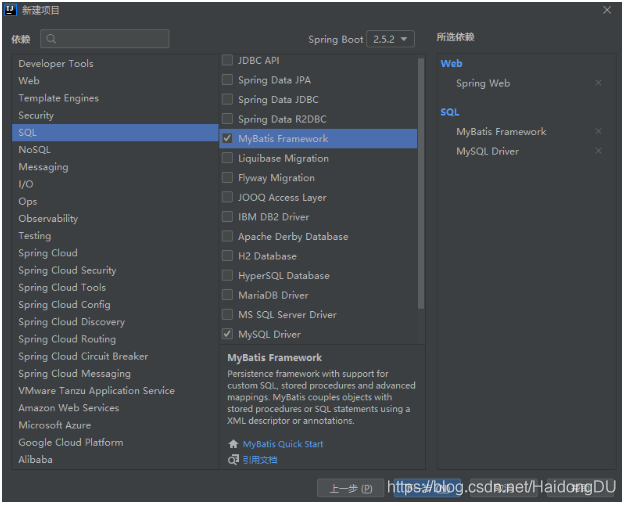Screen dimensions: 626x506
Task: Choose Spring Cloud category
Action: point(115,253)
